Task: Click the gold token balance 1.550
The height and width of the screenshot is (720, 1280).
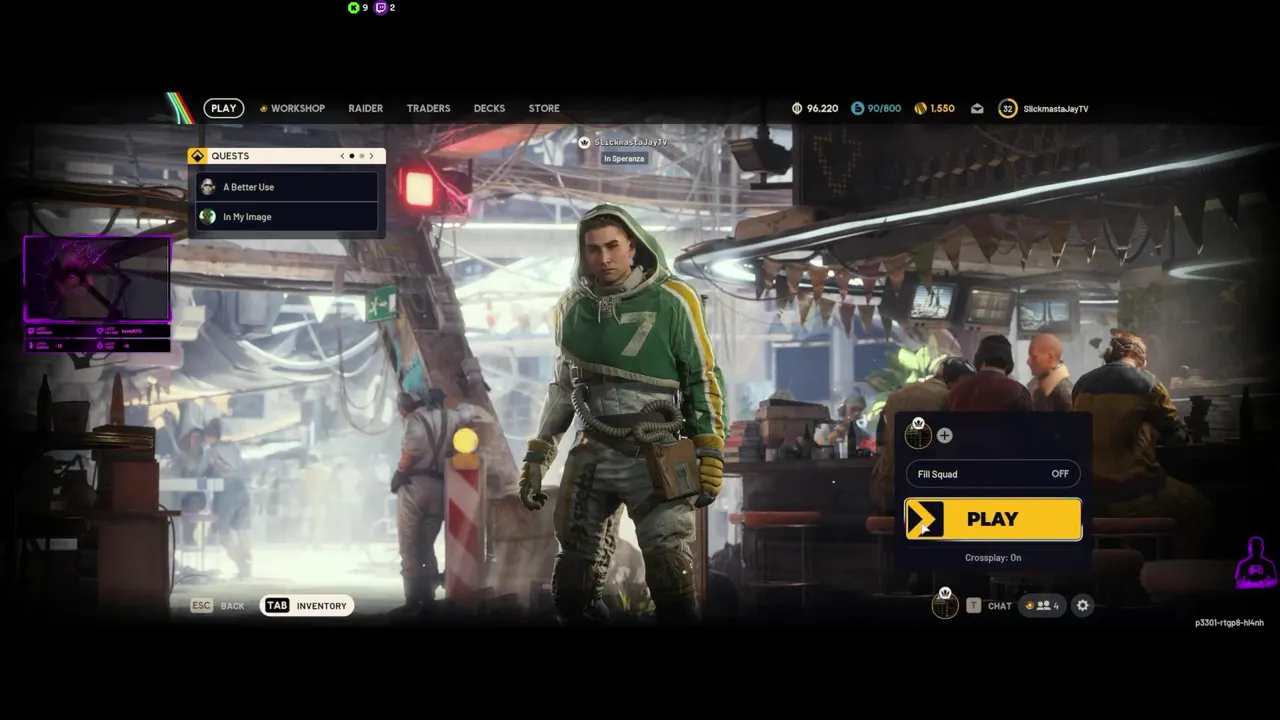Action: 935,108
